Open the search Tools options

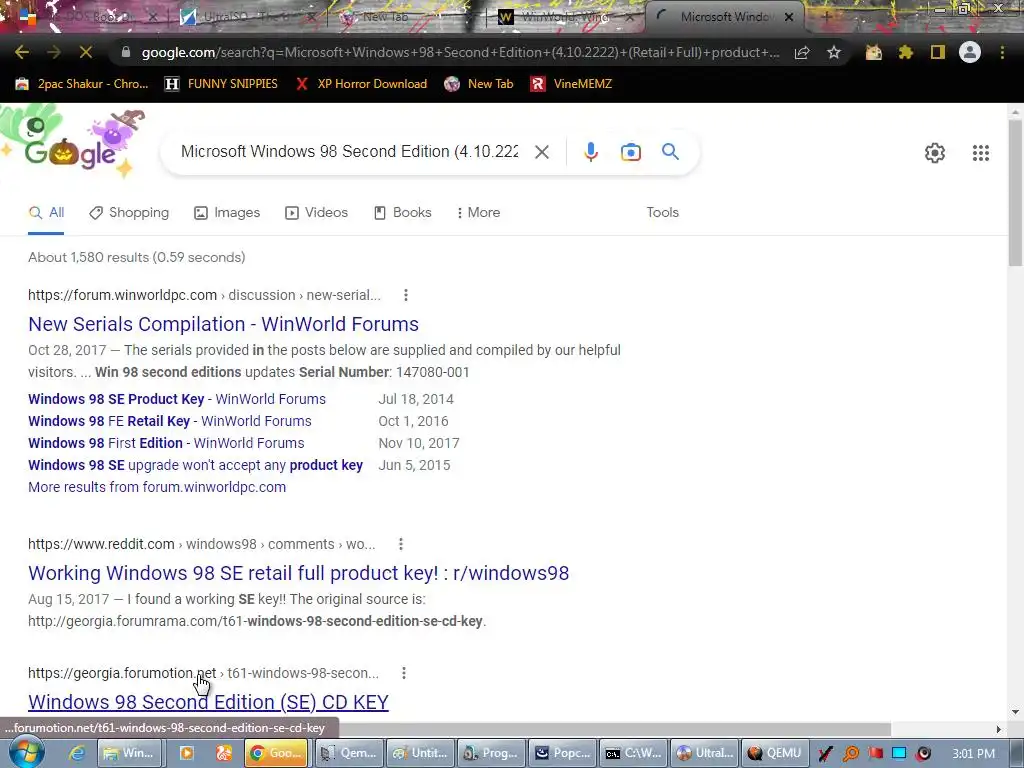coord(662,212)
